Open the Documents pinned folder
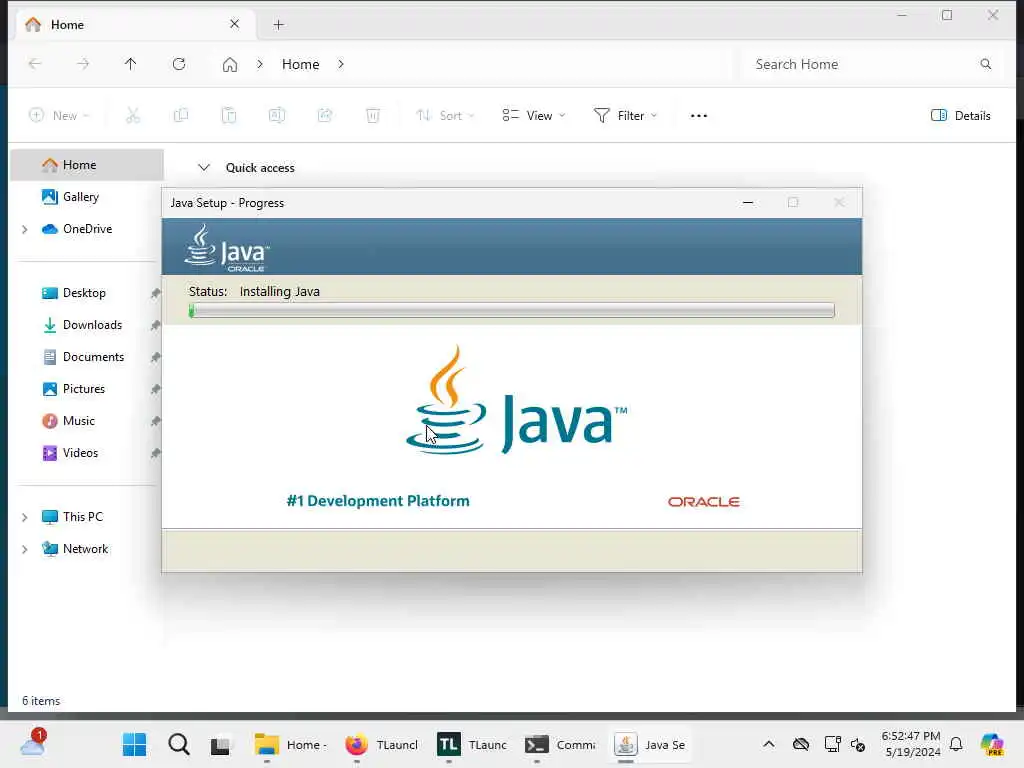Screen dimensions: 1024x768 pyautogui.click(x=93, y=357)
